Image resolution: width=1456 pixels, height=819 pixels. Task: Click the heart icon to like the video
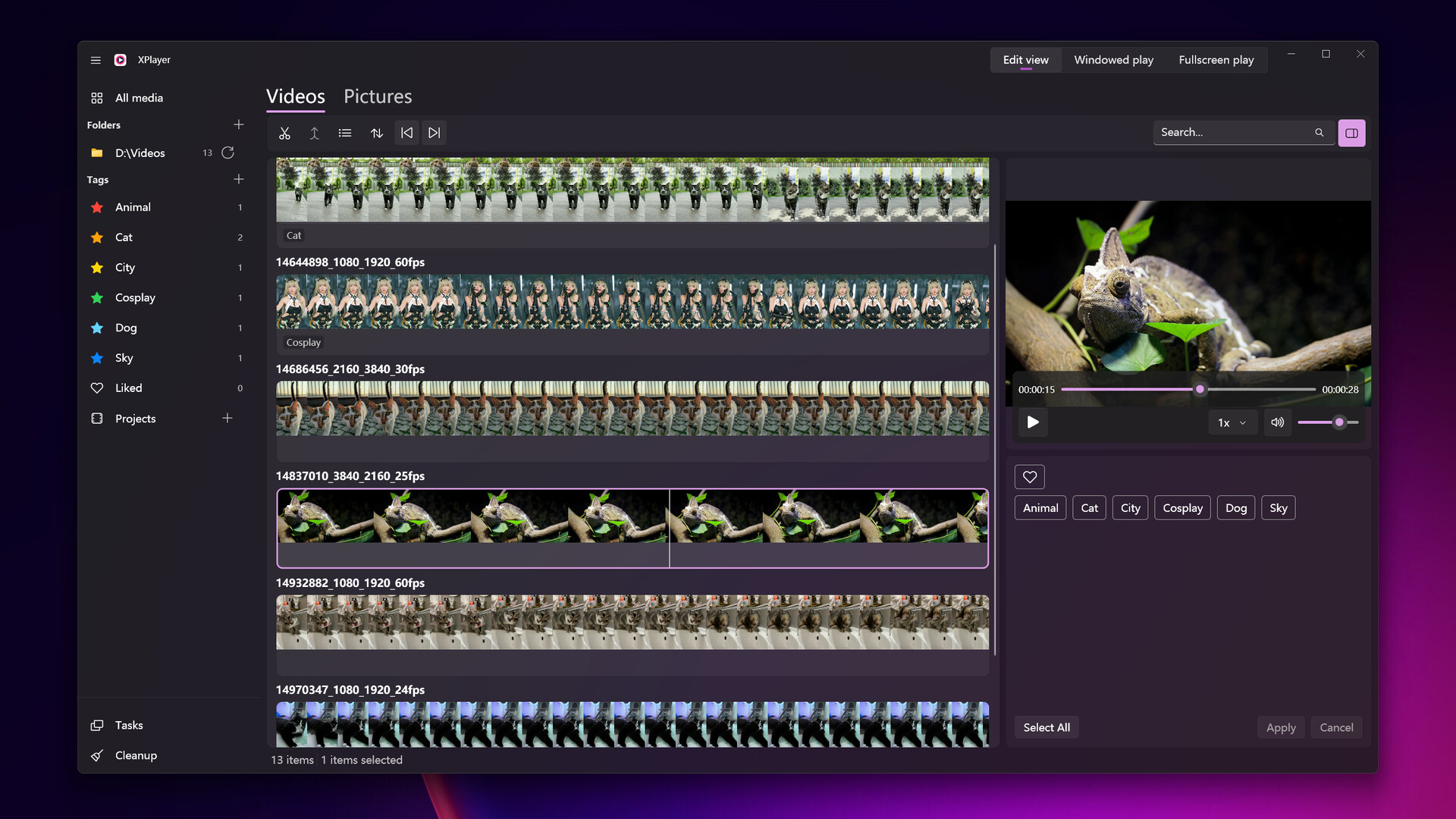[1030, 476]
